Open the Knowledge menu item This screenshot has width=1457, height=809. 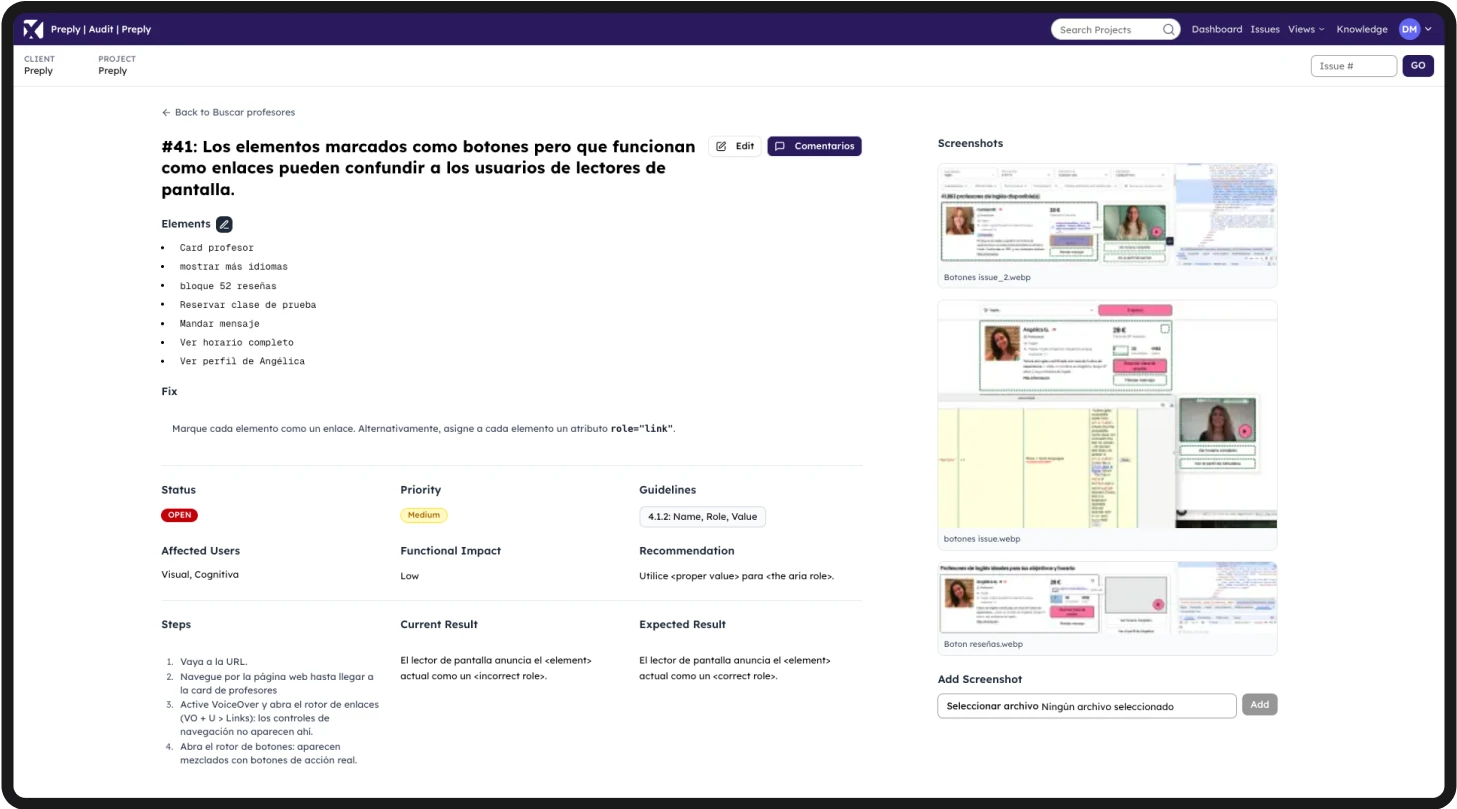pos(1362,29)
